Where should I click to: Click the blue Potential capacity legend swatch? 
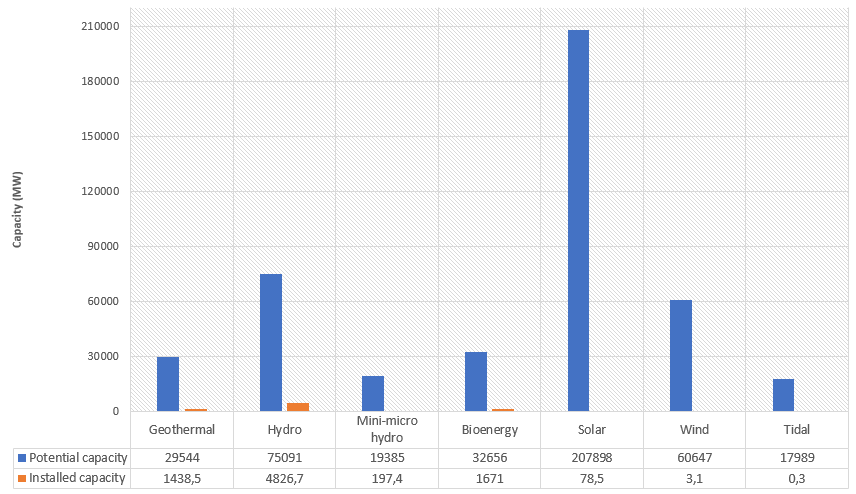(22, 458)
